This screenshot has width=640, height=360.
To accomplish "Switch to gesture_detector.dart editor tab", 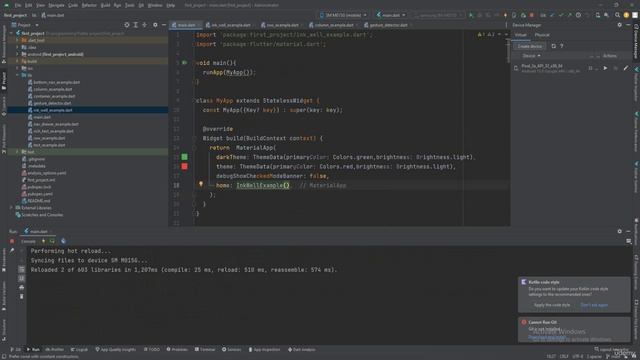I will (x=388, y=25).
